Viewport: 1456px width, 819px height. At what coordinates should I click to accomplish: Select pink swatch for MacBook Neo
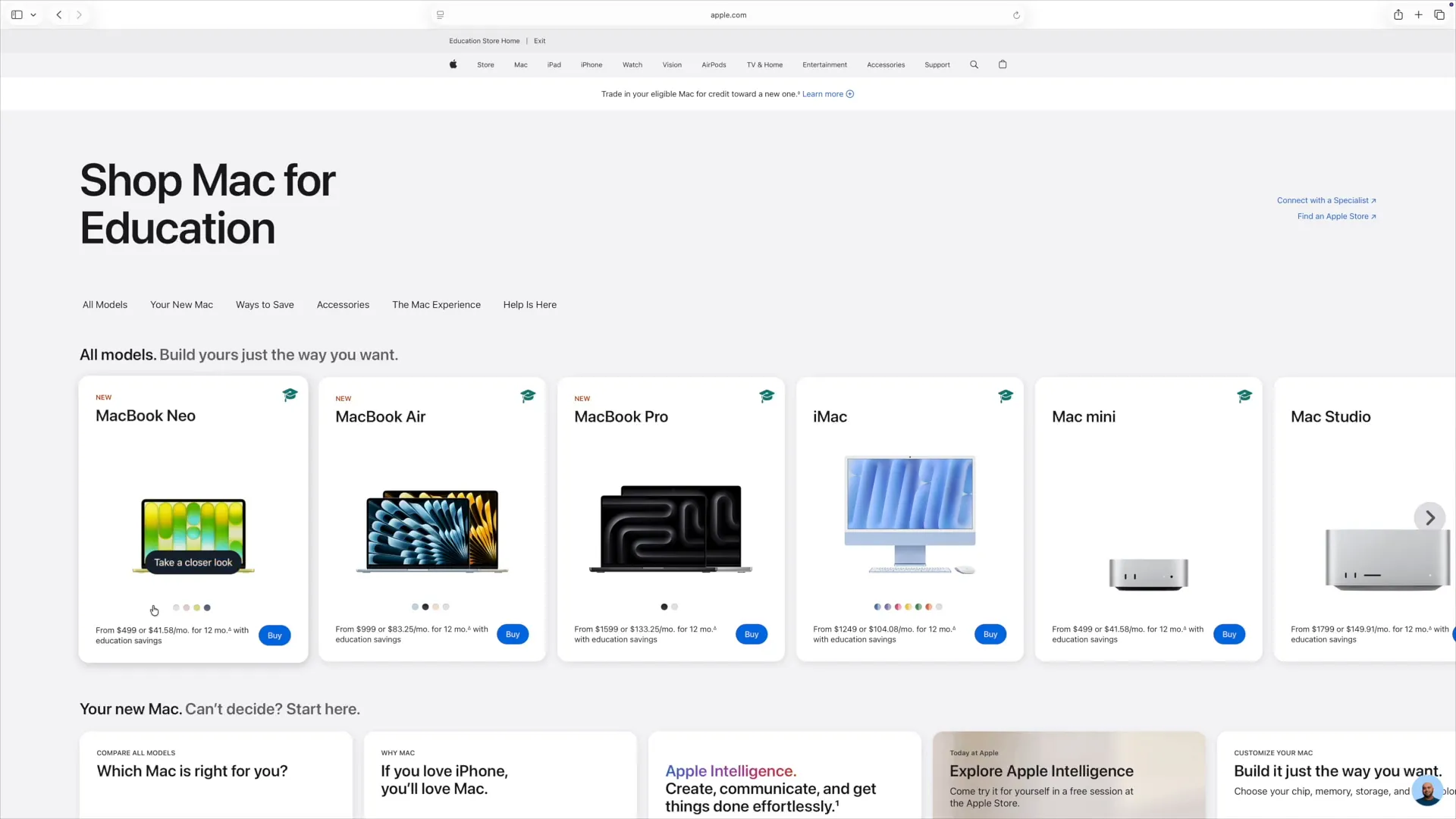click(x=187, y=607)
